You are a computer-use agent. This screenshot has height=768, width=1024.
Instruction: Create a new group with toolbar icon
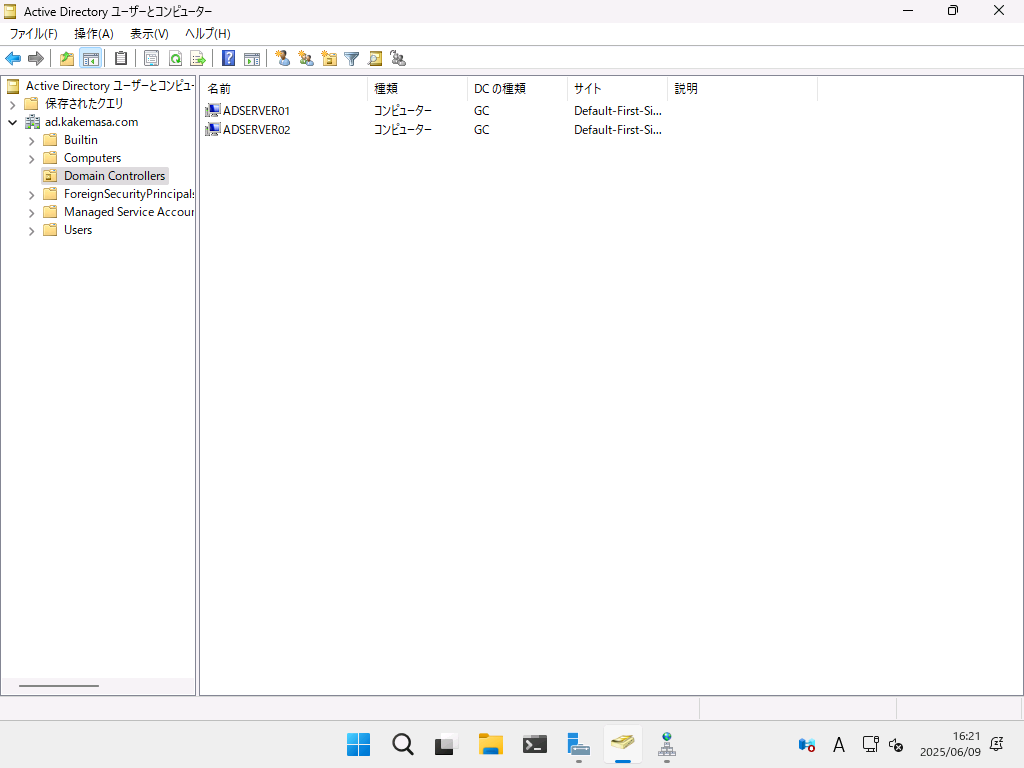point(306,59)
